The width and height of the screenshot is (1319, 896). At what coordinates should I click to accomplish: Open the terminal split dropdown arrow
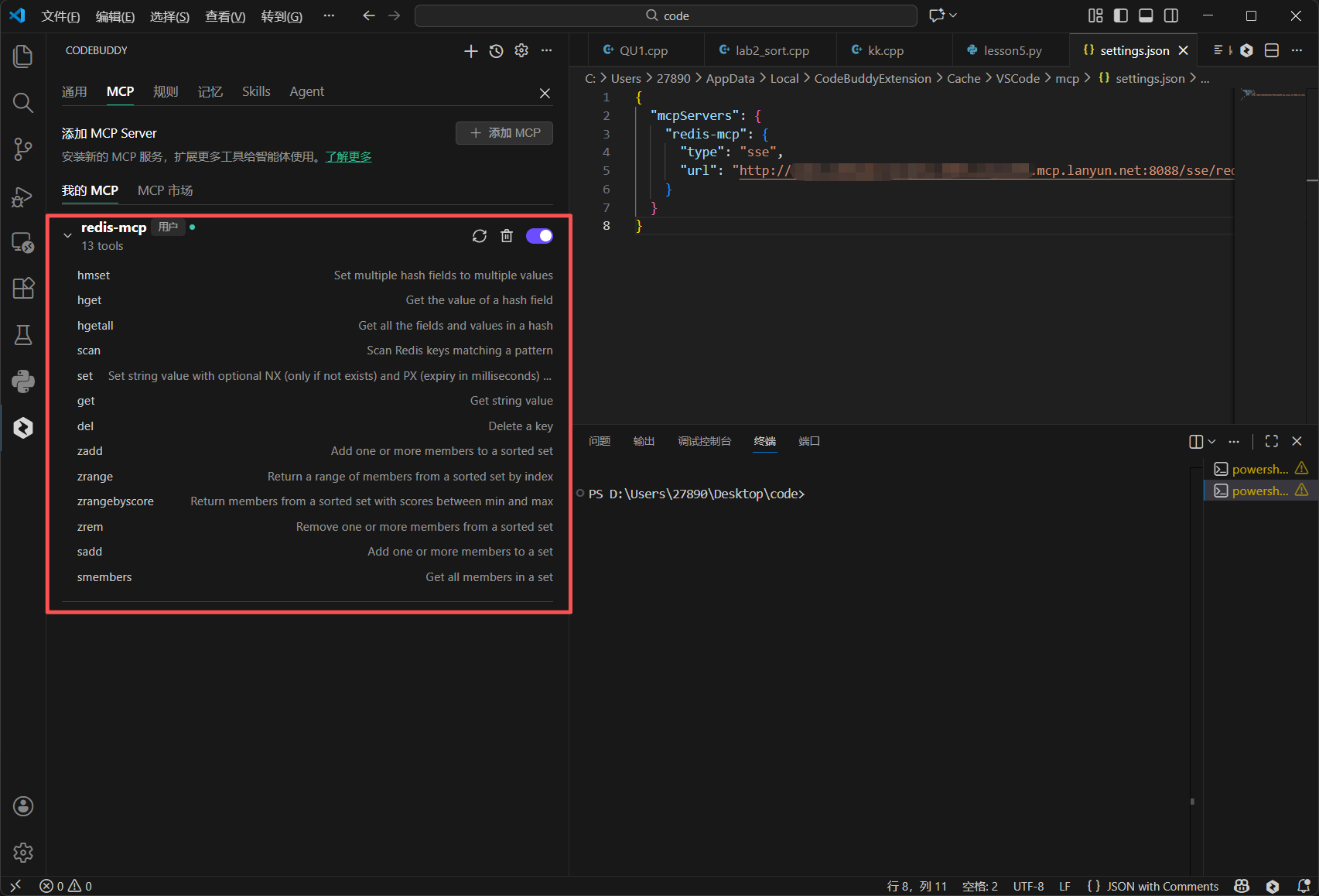click(x=1211, y=441)
